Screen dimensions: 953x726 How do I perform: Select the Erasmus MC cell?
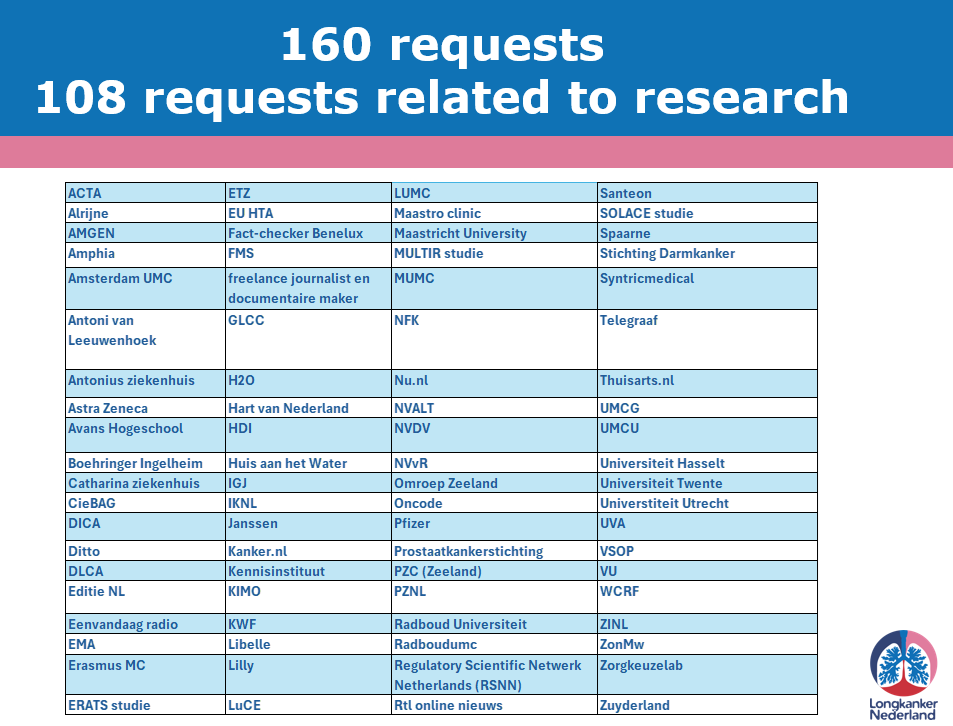[145, 674]
